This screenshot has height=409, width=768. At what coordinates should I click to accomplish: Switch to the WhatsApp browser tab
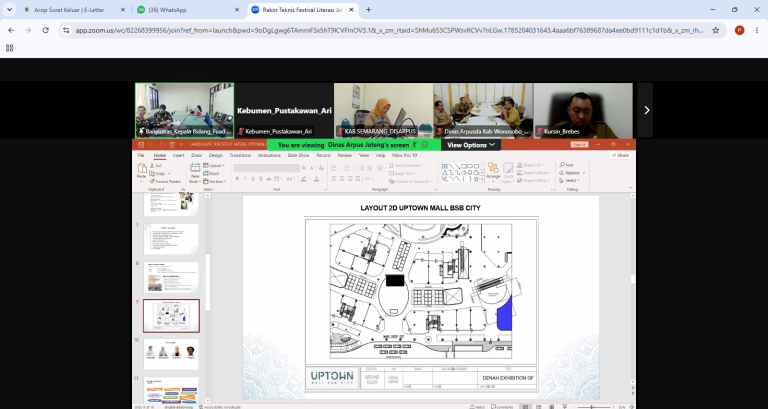pyautogui.click(x=184, y=10)
